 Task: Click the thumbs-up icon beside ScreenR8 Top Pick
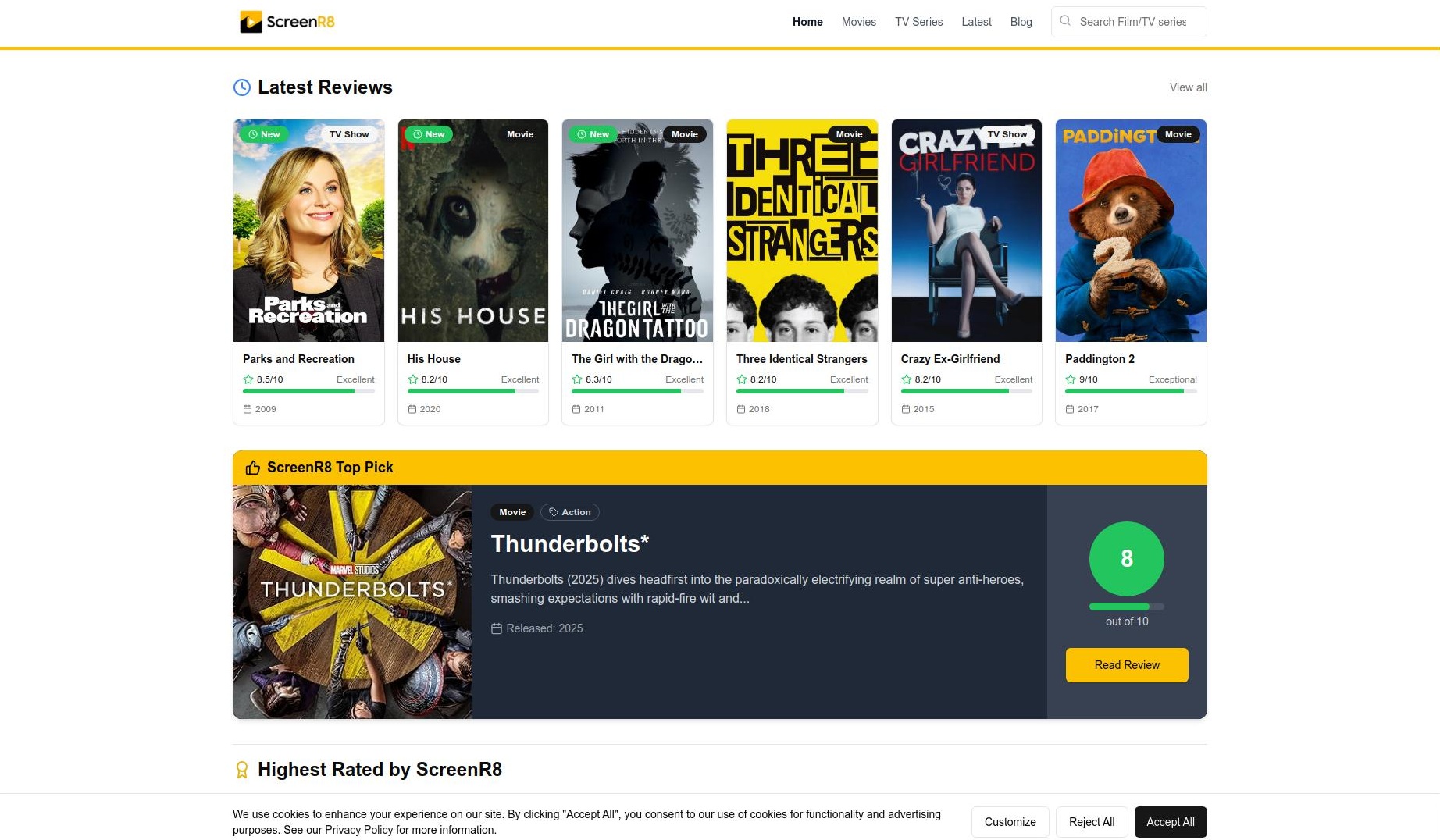point(253,468)
